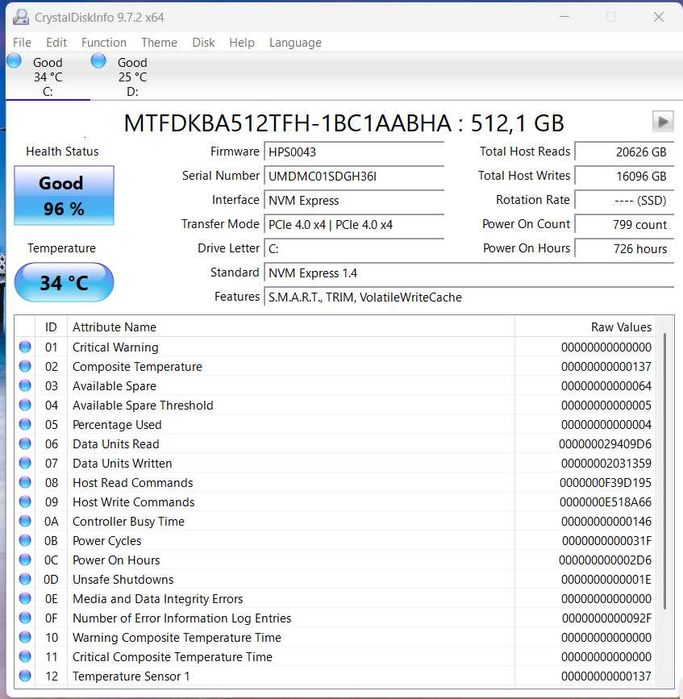Click status orb for Data Units Written row
Image resolution: width=683 pixels, height=699 pixels.
pos(25,463)
